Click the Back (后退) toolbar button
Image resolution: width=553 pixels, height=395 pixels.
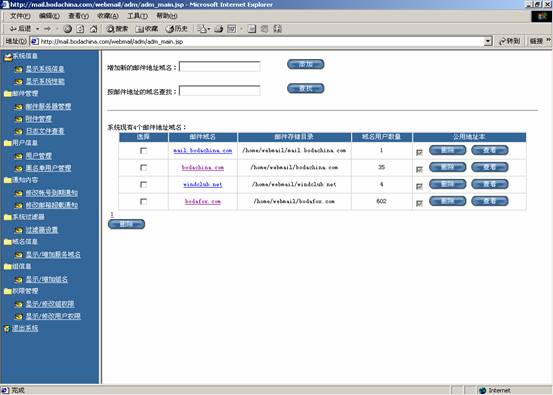(x=20, y=29)
